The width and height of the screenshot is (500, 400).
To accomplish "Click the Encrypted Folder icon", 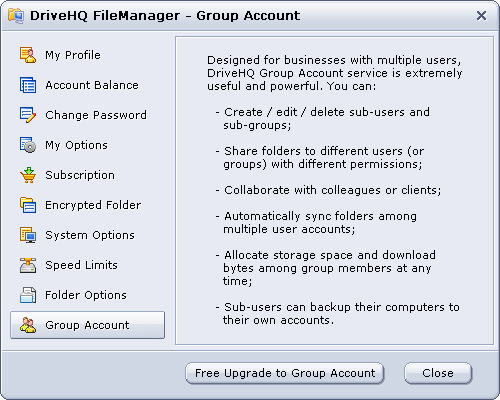I will [28, 205].
